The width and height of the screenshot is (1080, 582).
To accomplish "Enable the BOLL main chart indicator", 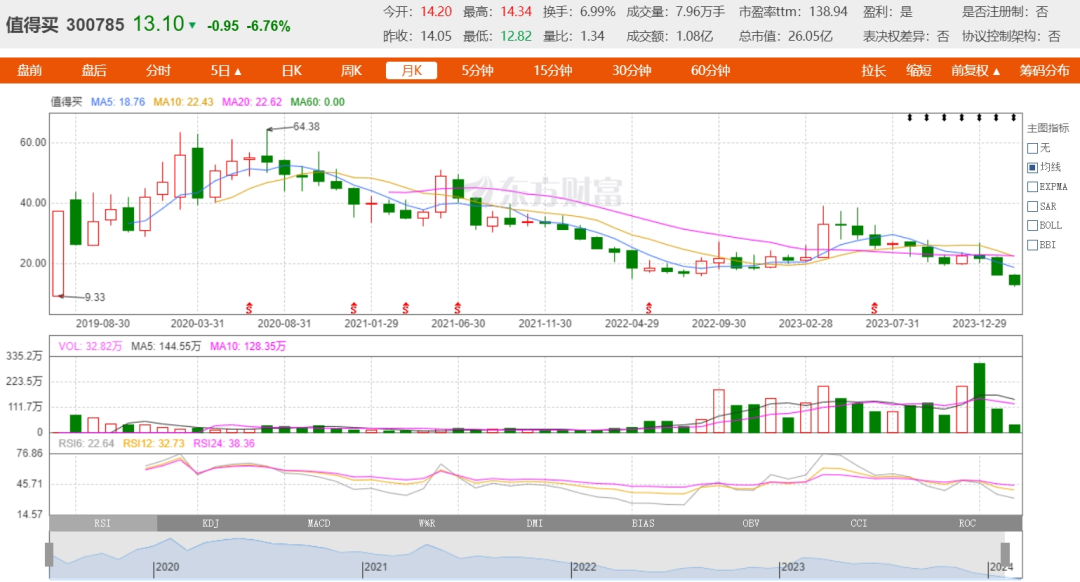I will (1033, 225).
